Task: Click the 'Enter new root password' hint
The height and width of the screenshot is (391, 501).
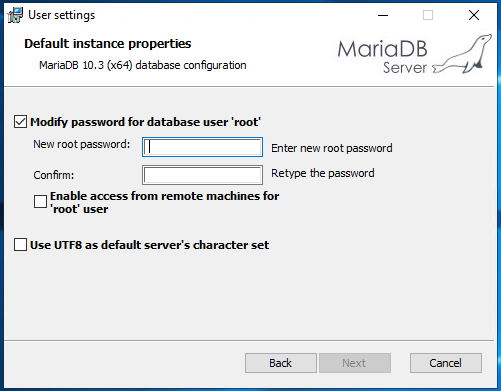Action: point(332,148)
